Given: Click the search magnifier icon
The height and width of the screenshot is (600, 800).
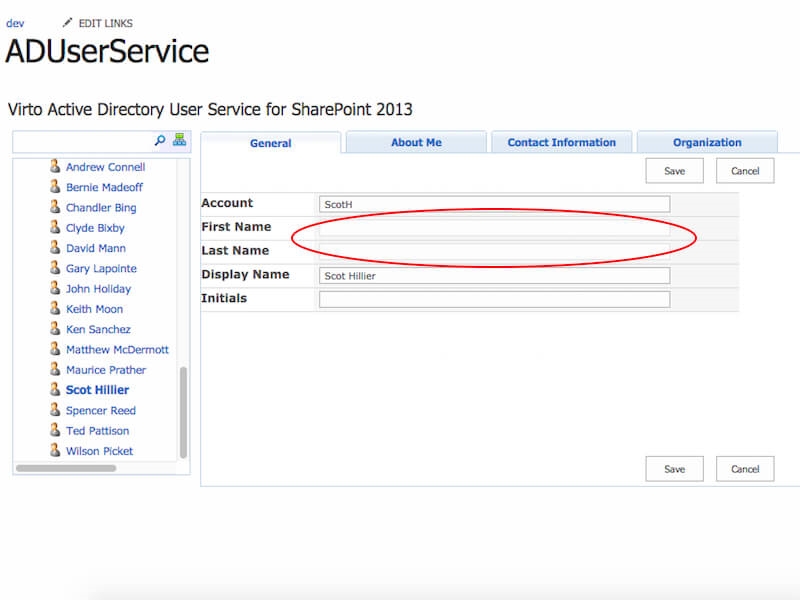Looking at the screenshot, I should 160,140.
